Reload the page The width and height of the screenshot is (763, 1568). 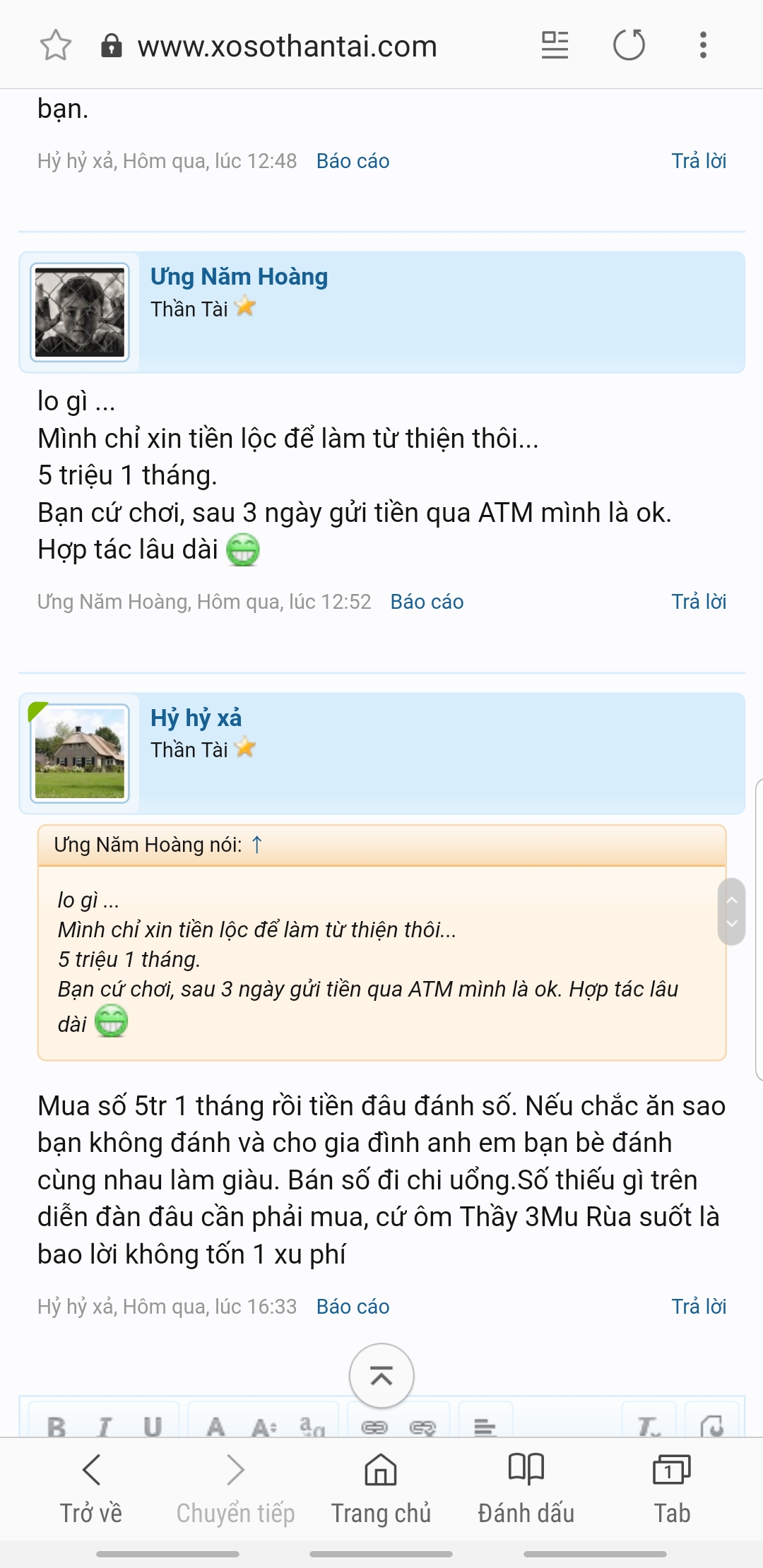629,46
